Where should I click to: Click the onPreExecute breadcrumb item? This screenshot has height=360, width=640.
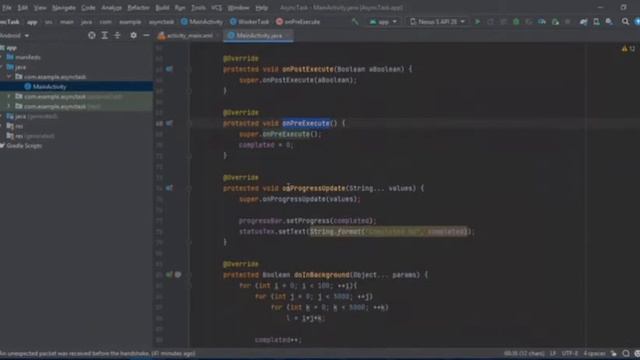(x=298, y=22)
